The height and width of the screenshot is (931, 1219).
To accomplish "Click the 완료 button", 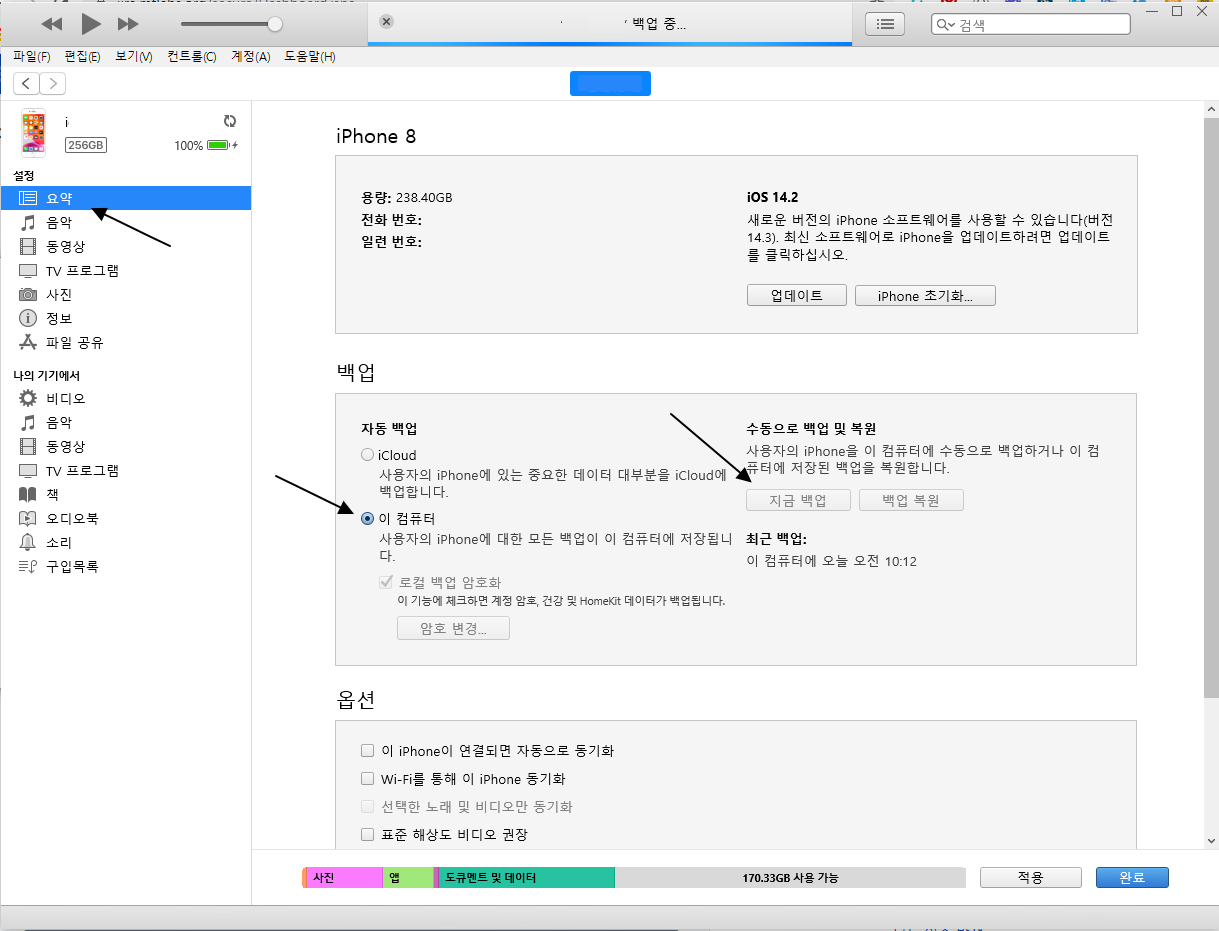I will pyautogui.click(x=1132, y=877).
